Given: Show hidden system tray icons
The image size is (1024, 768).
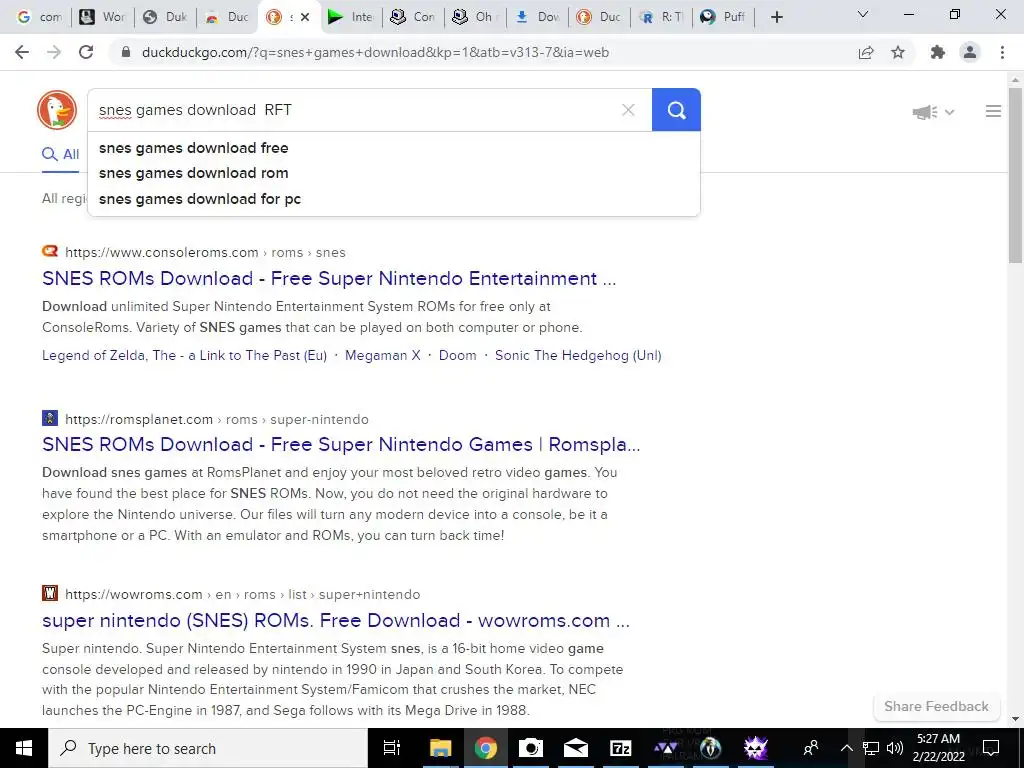Looking at the screenshot, I should click(846, 748).
